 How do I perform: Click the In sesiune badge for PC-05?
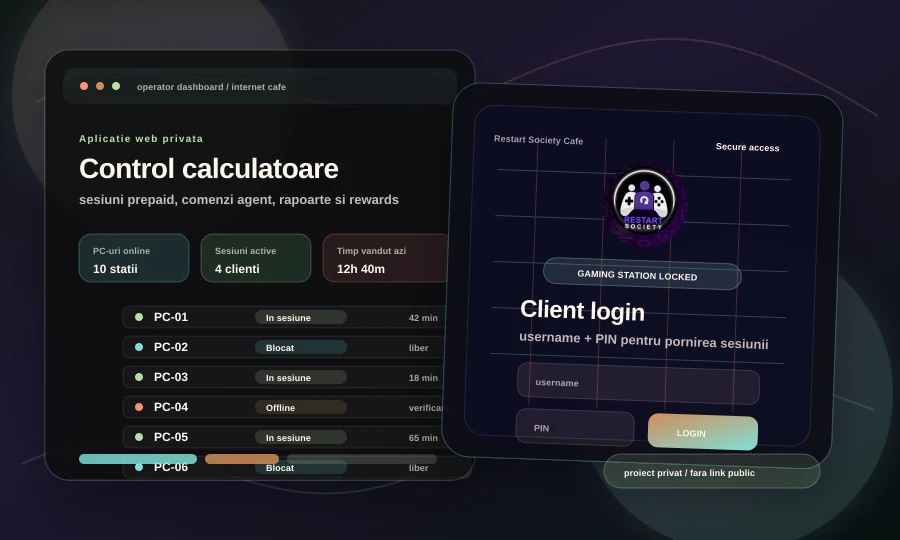[x=301, y=437]
